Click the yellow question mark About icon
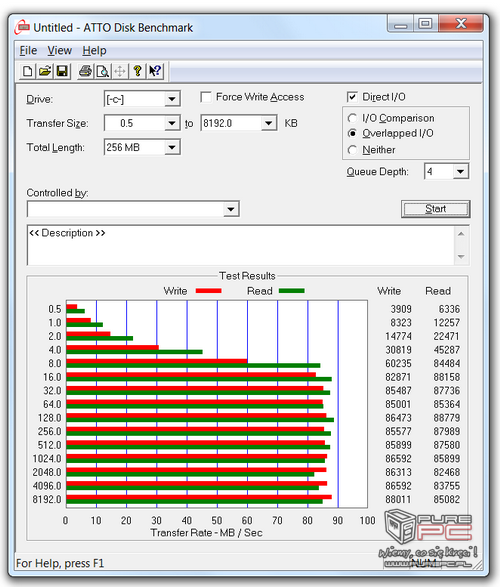Viewport: 500px width, 587px height. pos(137,71)
